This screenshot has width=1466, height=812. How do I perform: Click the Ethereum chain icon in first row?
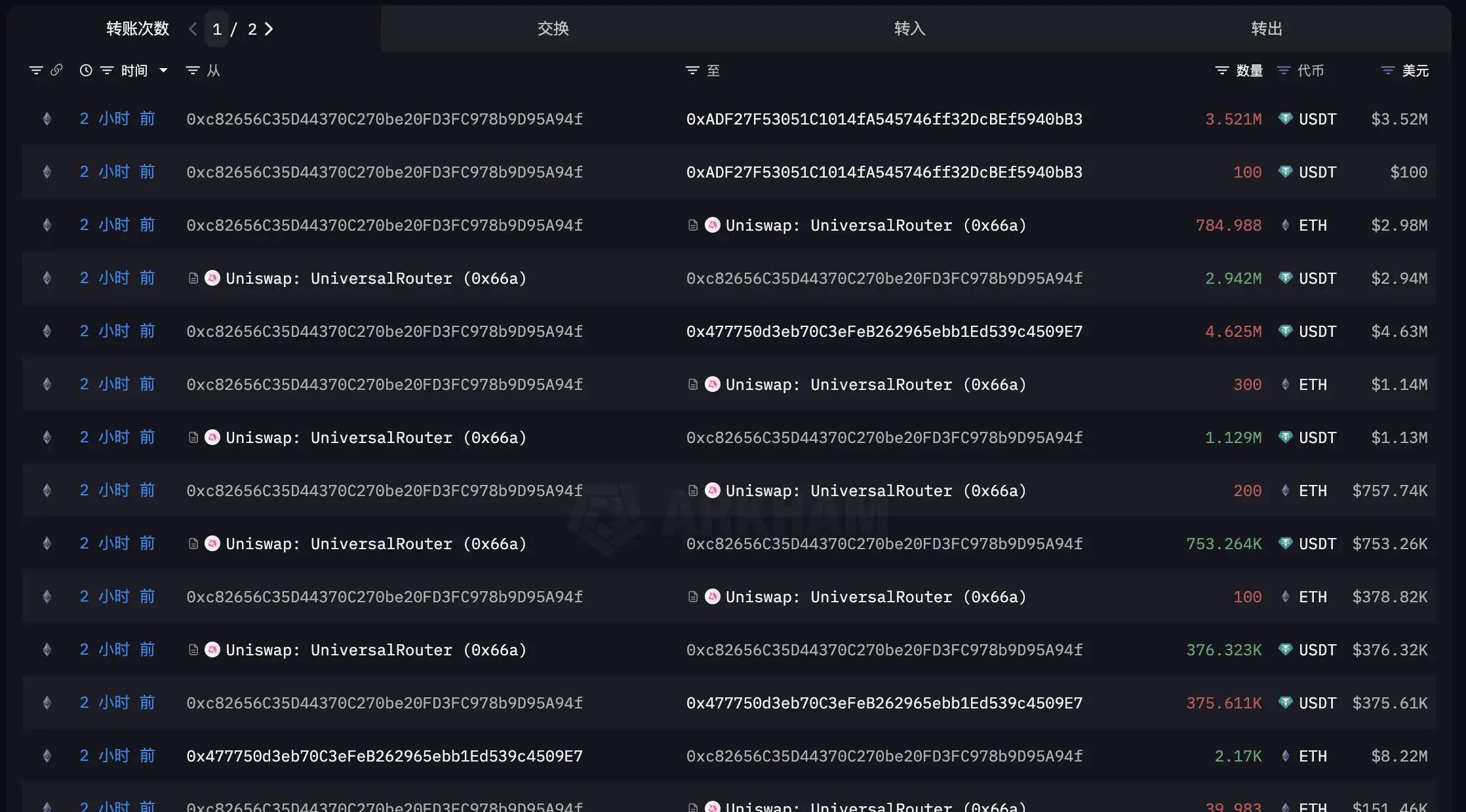pos(47,119)
